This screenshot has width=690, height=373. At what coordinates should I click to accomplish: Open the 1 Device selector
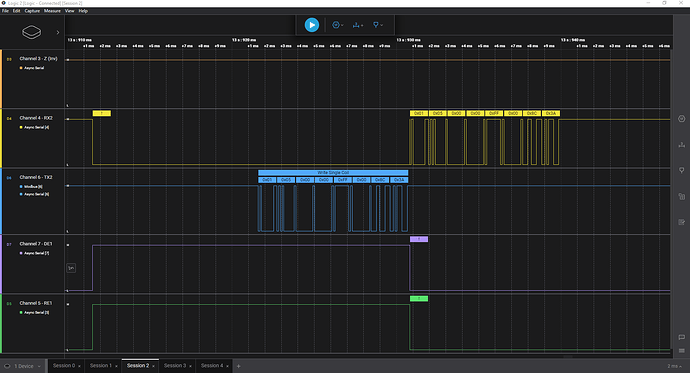pyautogui.click(x=23, y=366)
